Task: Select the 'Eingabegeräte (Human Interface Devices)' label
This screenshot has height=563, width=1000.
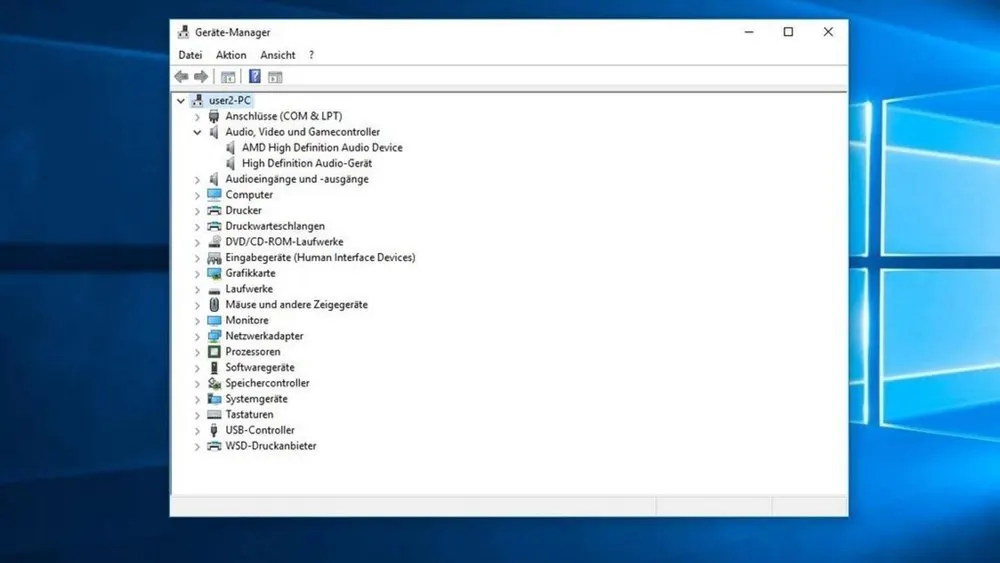Action: 320,258
